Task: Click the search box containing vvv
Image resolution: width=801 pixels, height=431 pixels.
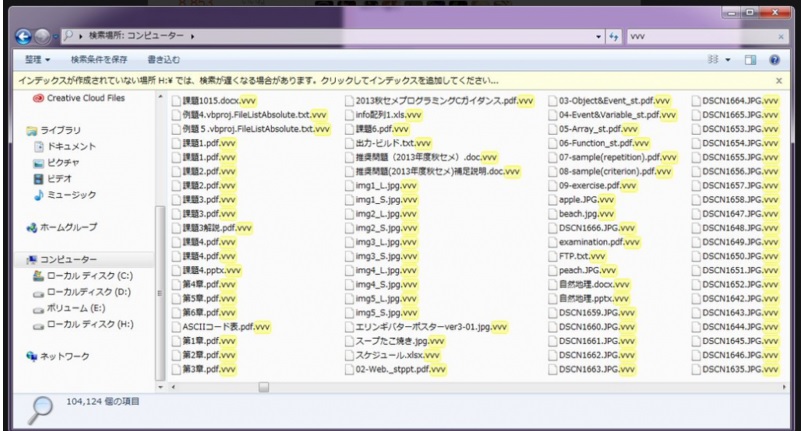Action: tap(700, 38)
